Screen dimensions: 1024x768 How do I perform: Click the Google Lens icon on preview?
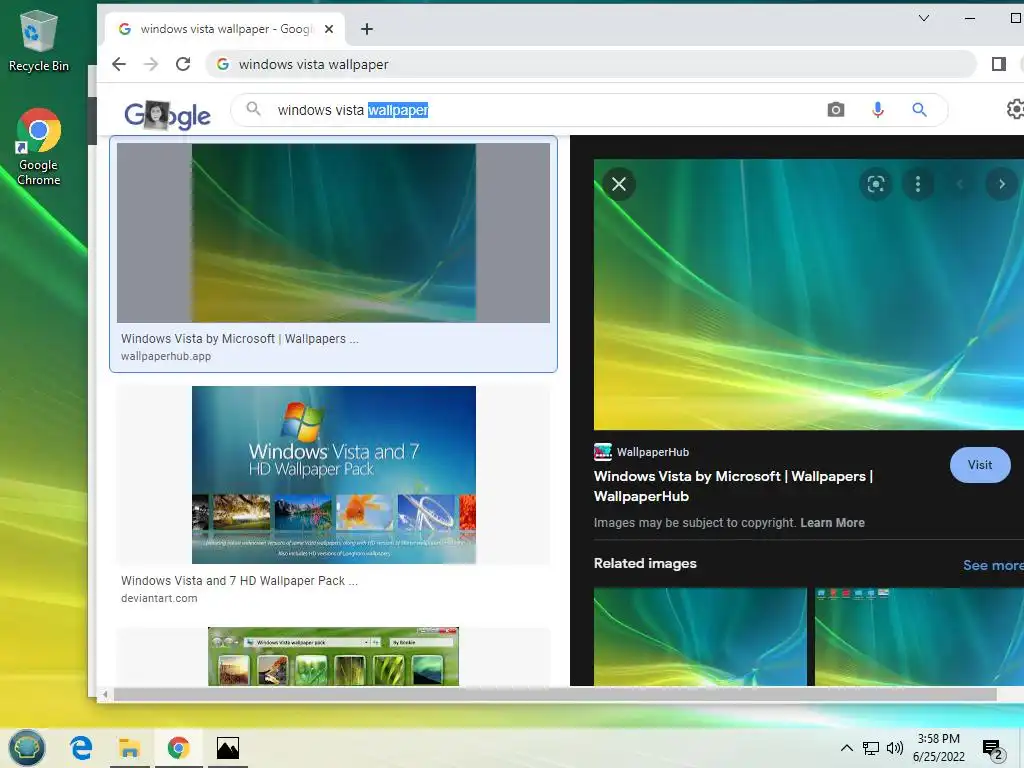click(876, 184)
